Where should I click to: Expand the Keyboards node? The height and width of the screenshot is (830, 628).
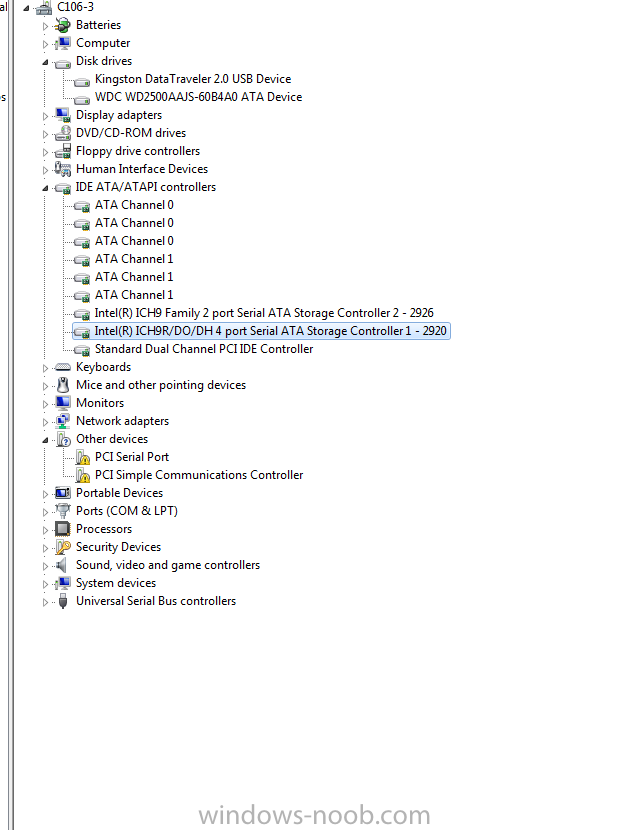[x=45, y=368]
